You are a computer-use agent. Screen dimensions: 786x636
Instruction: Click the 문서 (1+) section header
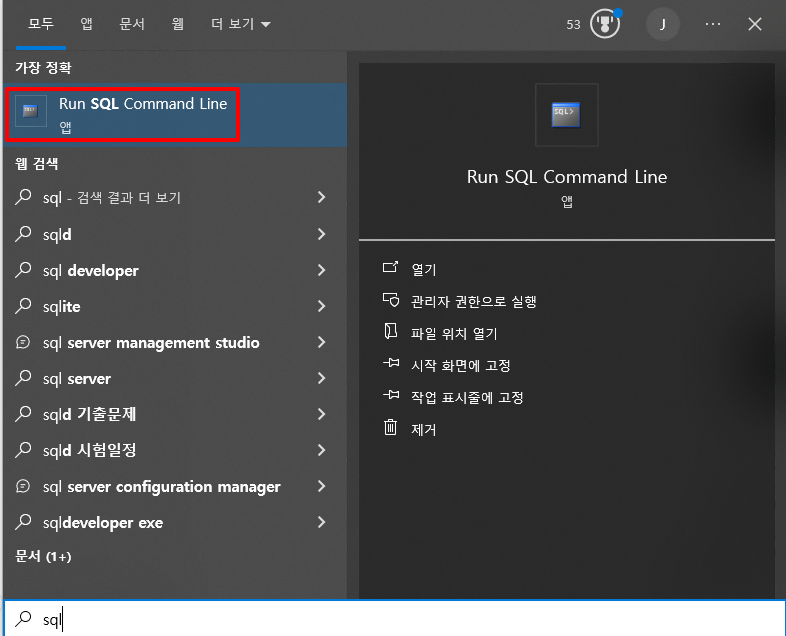(x=43, y=556)
